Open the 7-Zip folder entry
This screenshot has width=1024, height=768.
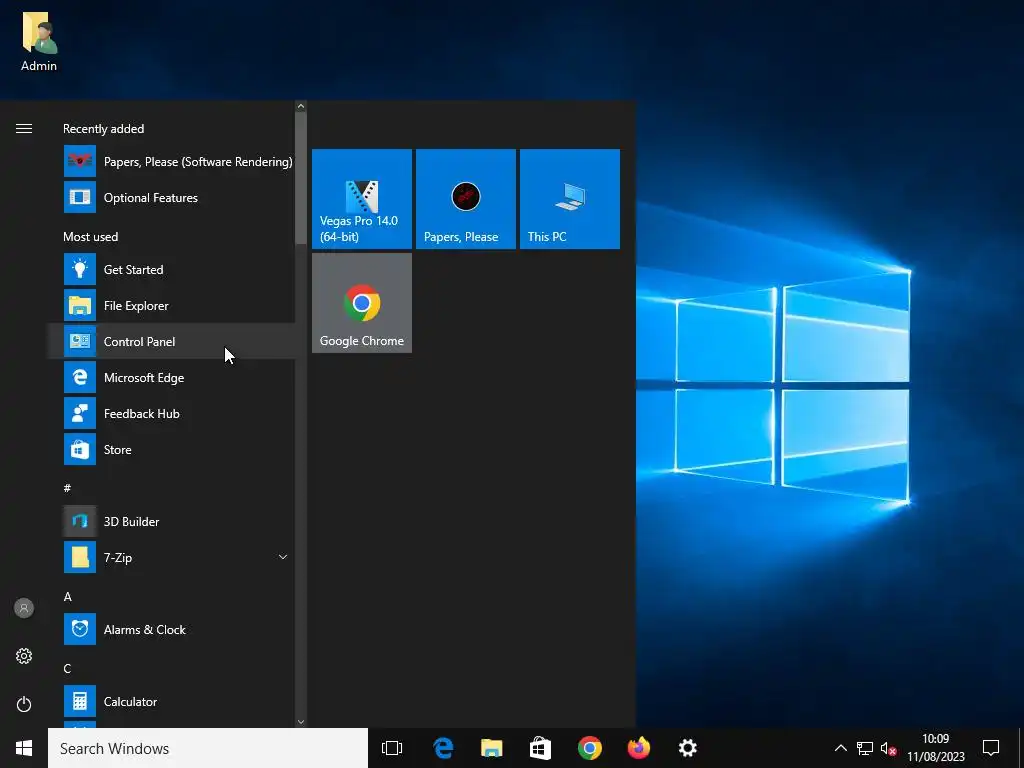[171, 557]
